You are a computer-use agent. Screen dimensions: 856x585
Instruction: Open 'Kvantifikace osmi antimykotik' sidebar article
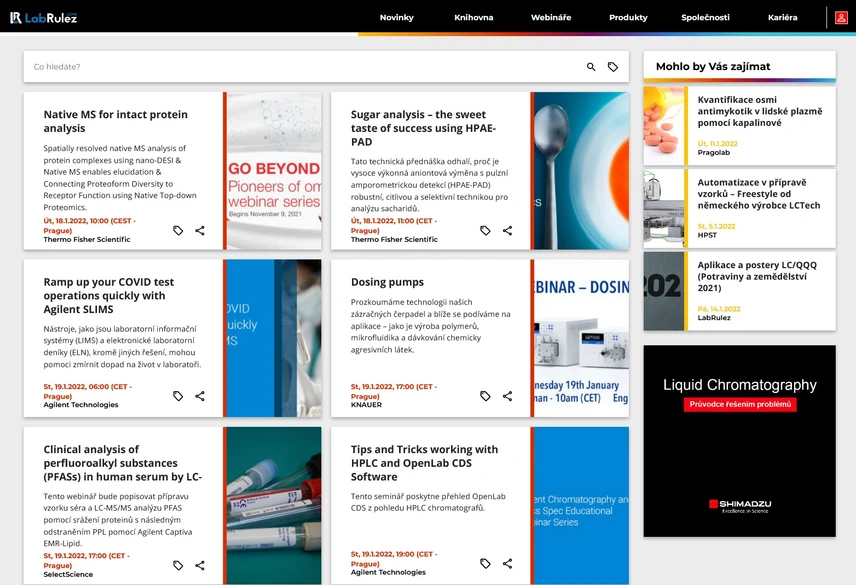(x=759, y=111)
